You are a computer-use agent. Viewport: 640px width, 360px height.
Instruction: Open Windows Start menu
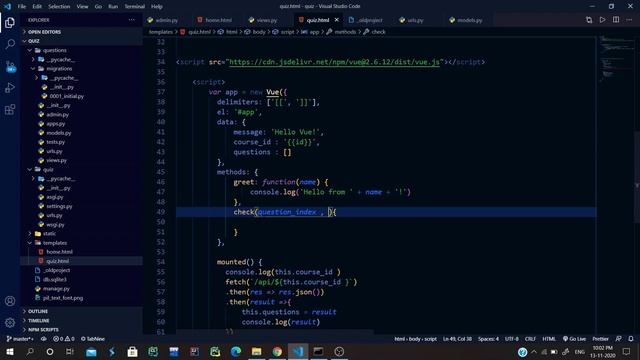tap(10, 351)
